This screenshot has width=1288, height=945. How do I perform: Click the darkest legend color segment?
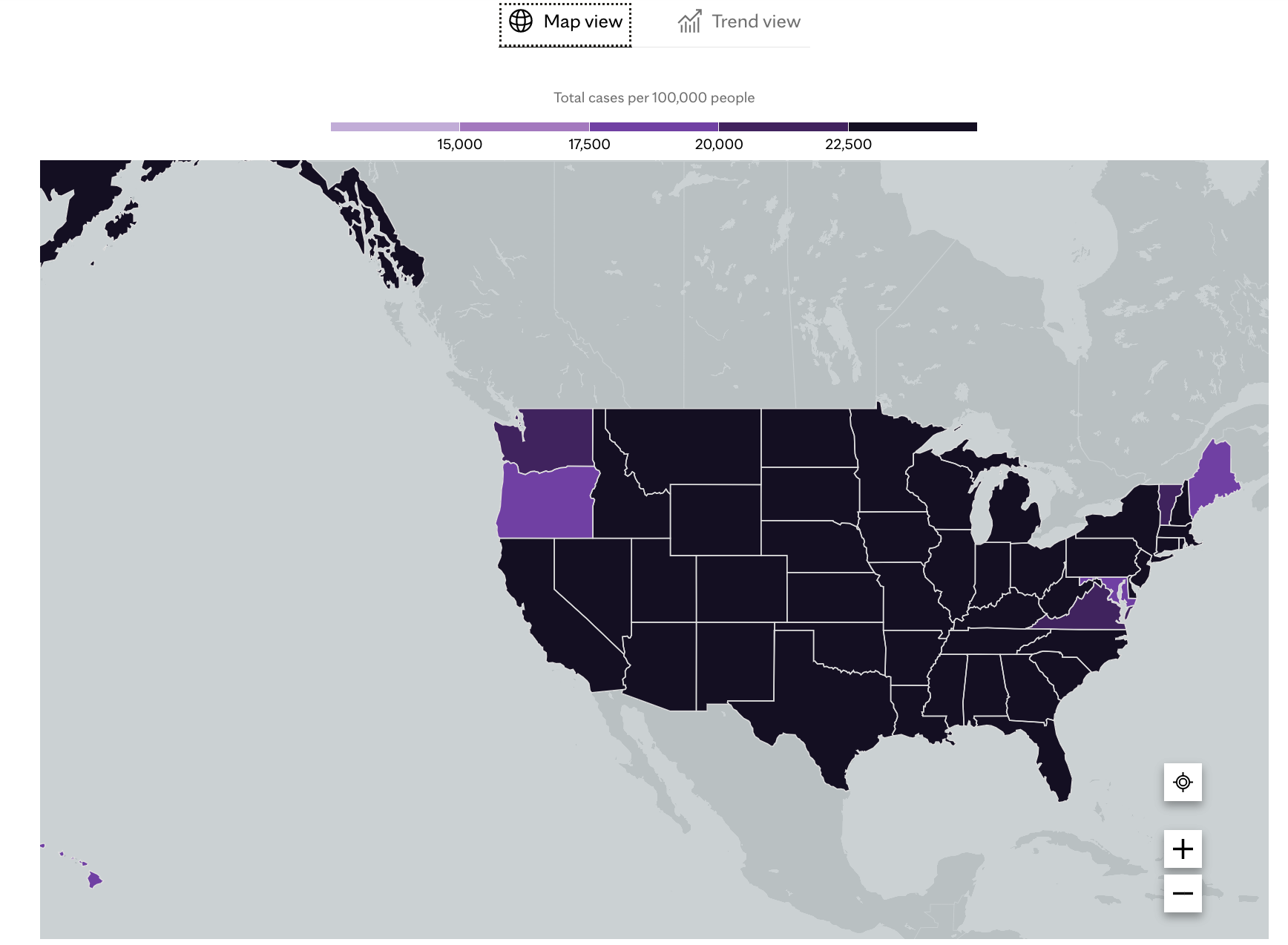[x=912, y=127]
